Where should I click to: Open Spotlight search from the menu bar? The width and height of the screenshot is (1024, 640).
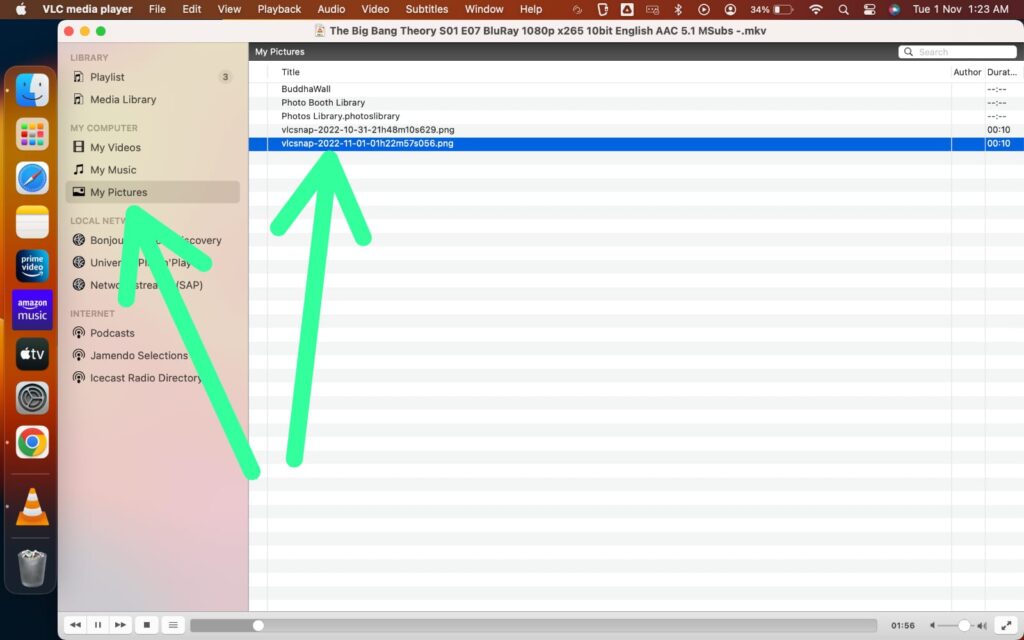(x=843, y=9)
